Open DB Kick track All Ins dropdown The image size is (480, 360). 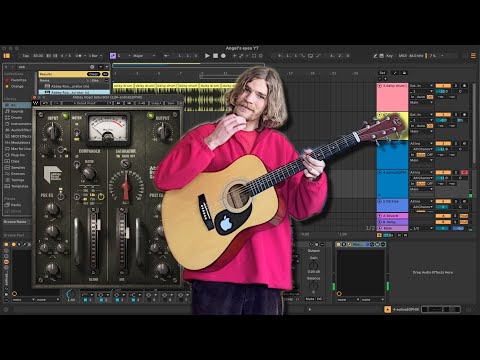pyautogui.click(x=421, y=201)
